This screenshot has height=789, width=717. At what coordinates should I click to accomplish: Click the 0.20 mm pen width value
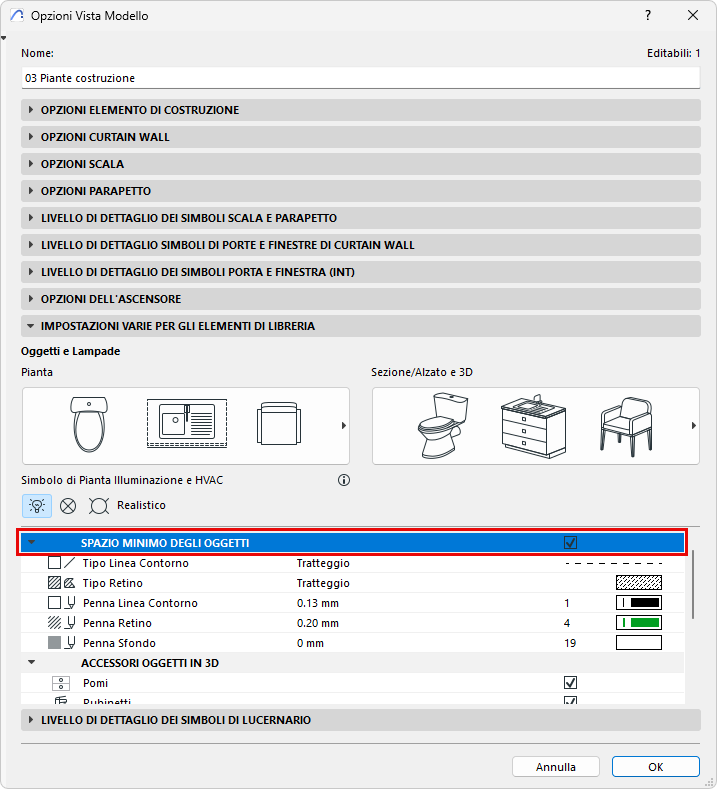[x=317, y=623]
